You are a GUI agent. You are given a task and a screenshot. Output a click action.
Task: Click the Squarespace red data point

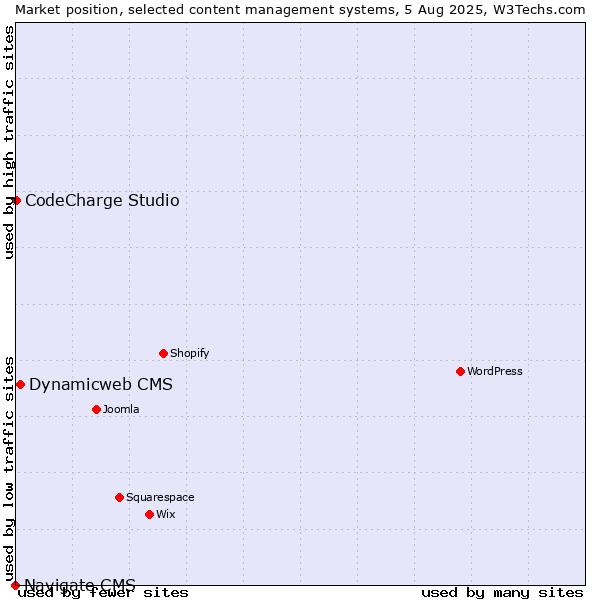click(119, 497)
